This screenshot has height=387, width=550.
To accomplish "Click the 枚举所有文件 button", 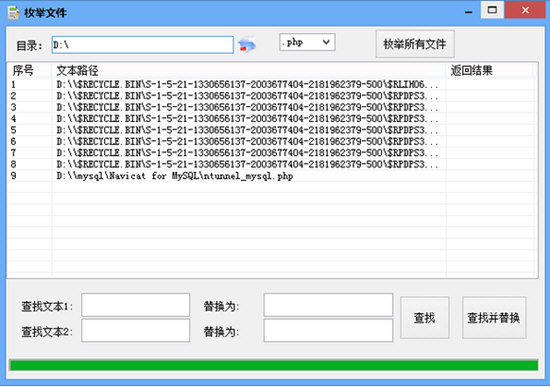I will click(415, 44).
